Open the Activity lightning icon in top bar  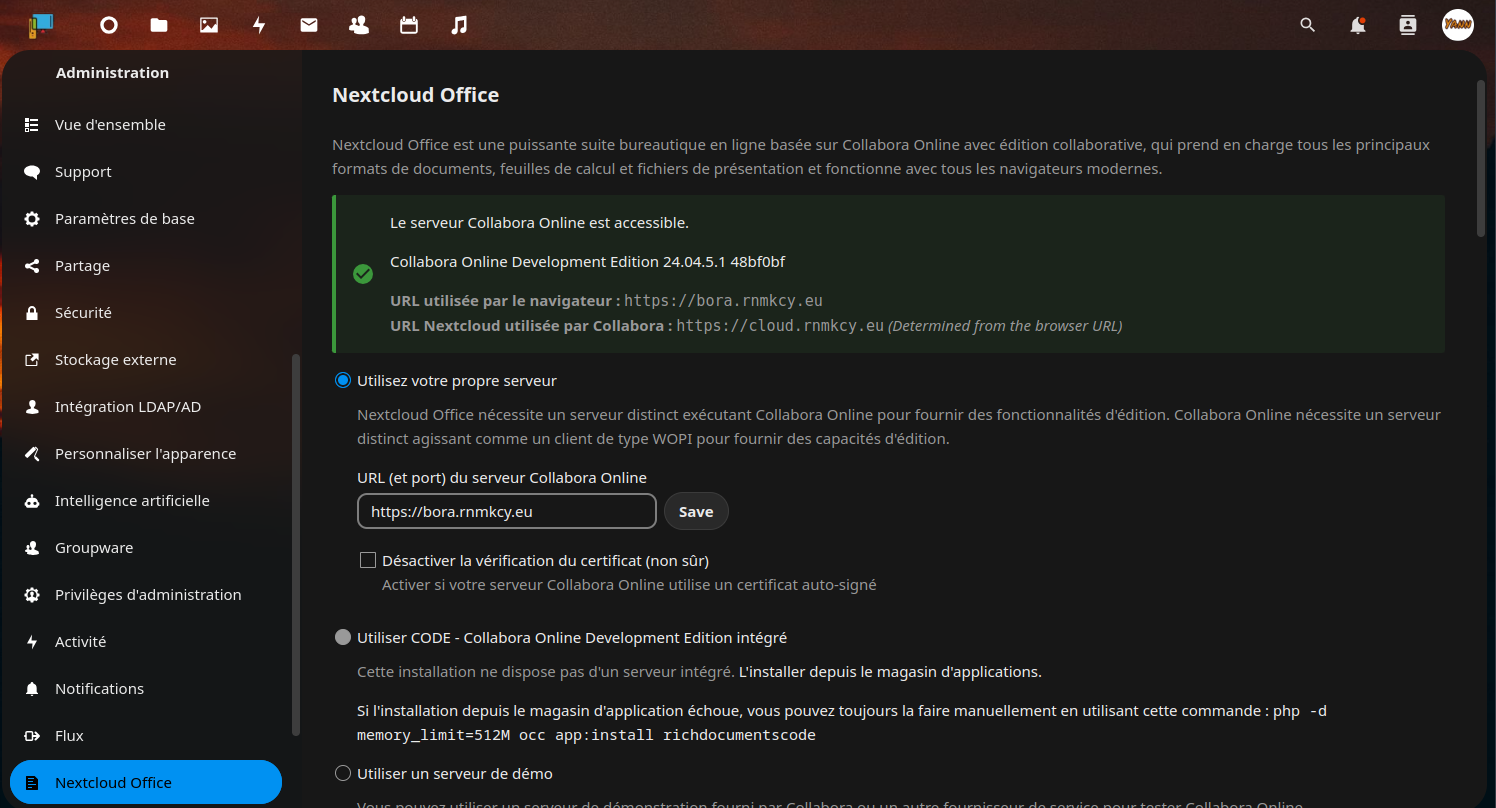click(x=259, y=26)
